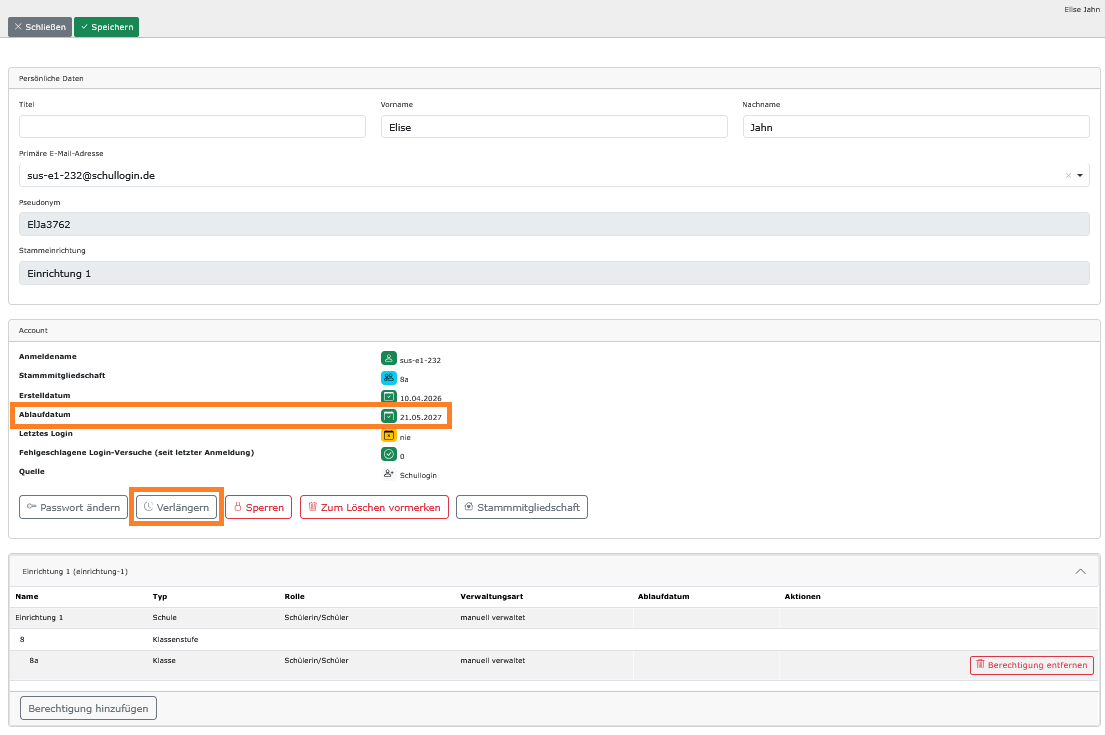This screenshot has height=735, width=1105.
Task: Click the Stammeinrichtung field Einrichtung 1
Action: click(x=554, y=273)
